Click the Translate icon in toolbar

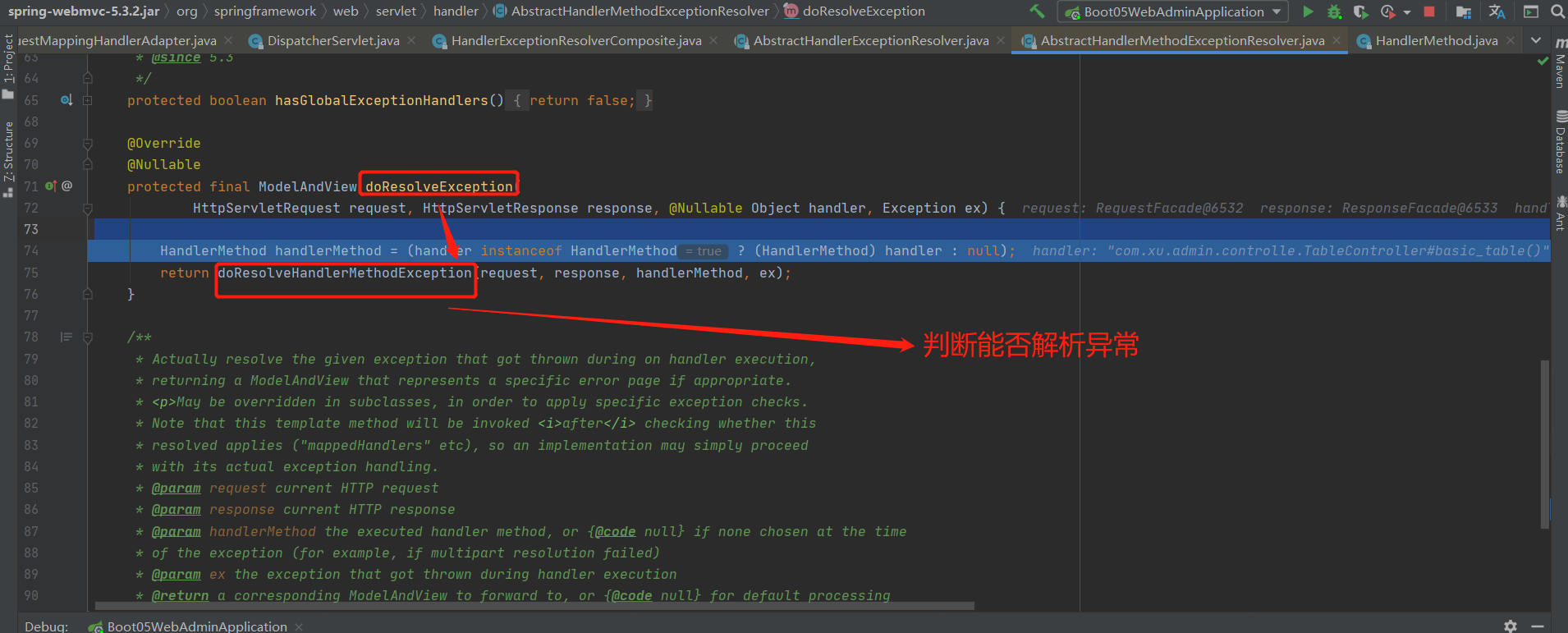(1497, 11)
